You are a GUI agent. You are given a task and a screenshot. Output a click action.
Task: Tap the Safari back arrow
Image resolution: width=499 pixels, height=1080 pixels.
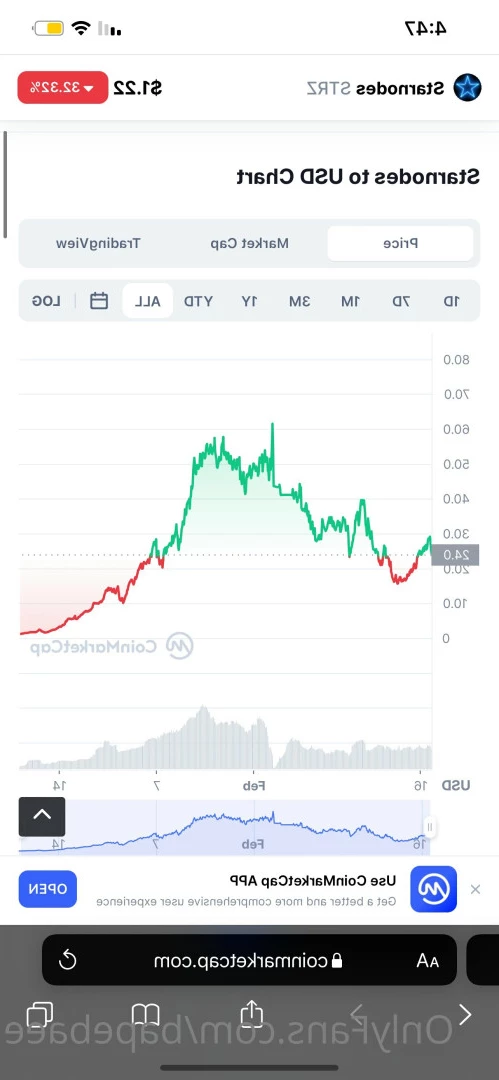coord(465,1014)
